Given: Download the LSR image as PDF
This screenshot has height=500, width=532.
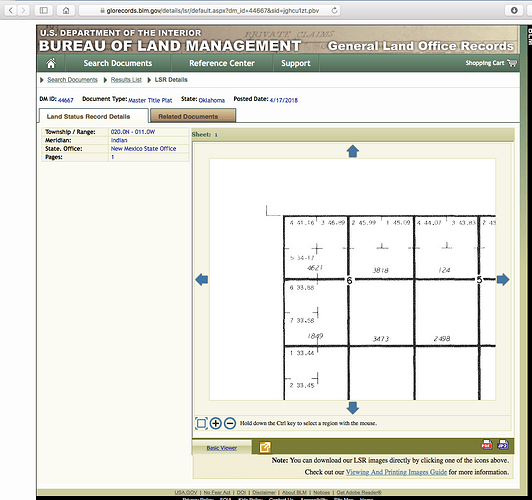Looking at the screenshot, I should click(486, 445).
